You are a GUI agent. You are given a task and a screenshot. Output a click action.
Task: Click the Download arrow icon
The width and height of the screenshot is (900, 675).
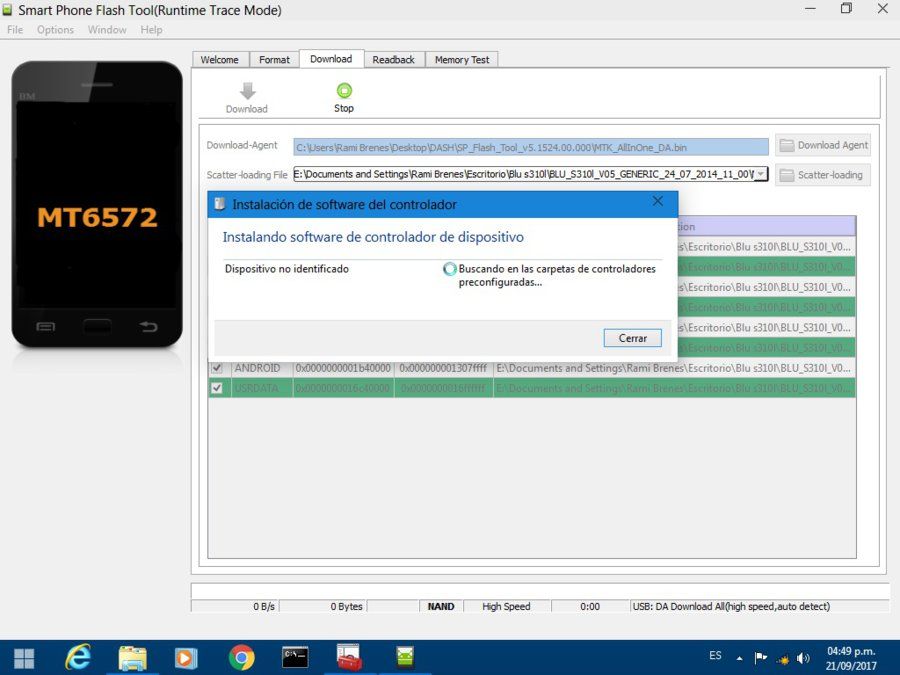[247, 91]
